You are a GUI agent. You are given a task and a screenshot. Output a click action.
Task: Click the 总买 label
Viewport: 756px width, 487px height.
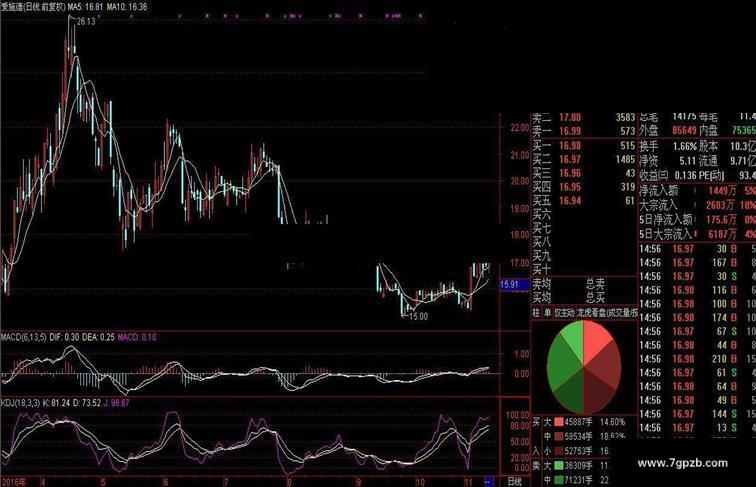[x=595, y=298]
